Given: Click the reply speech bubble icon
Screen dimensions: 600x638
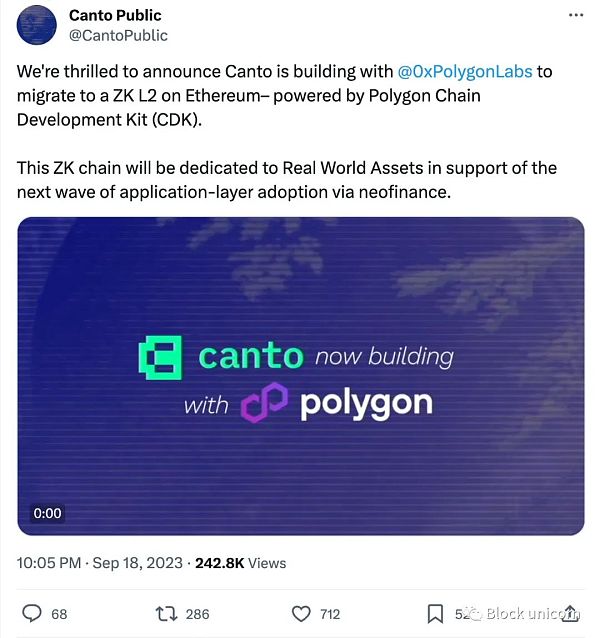Looking at the screenshot, I should 32,613.
